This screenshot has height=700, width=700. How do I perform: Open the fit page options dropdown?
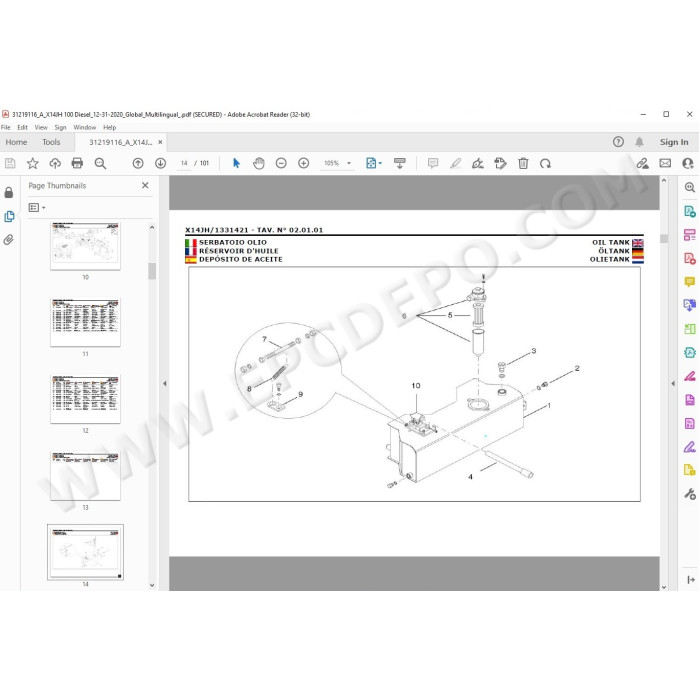(374, 163)
